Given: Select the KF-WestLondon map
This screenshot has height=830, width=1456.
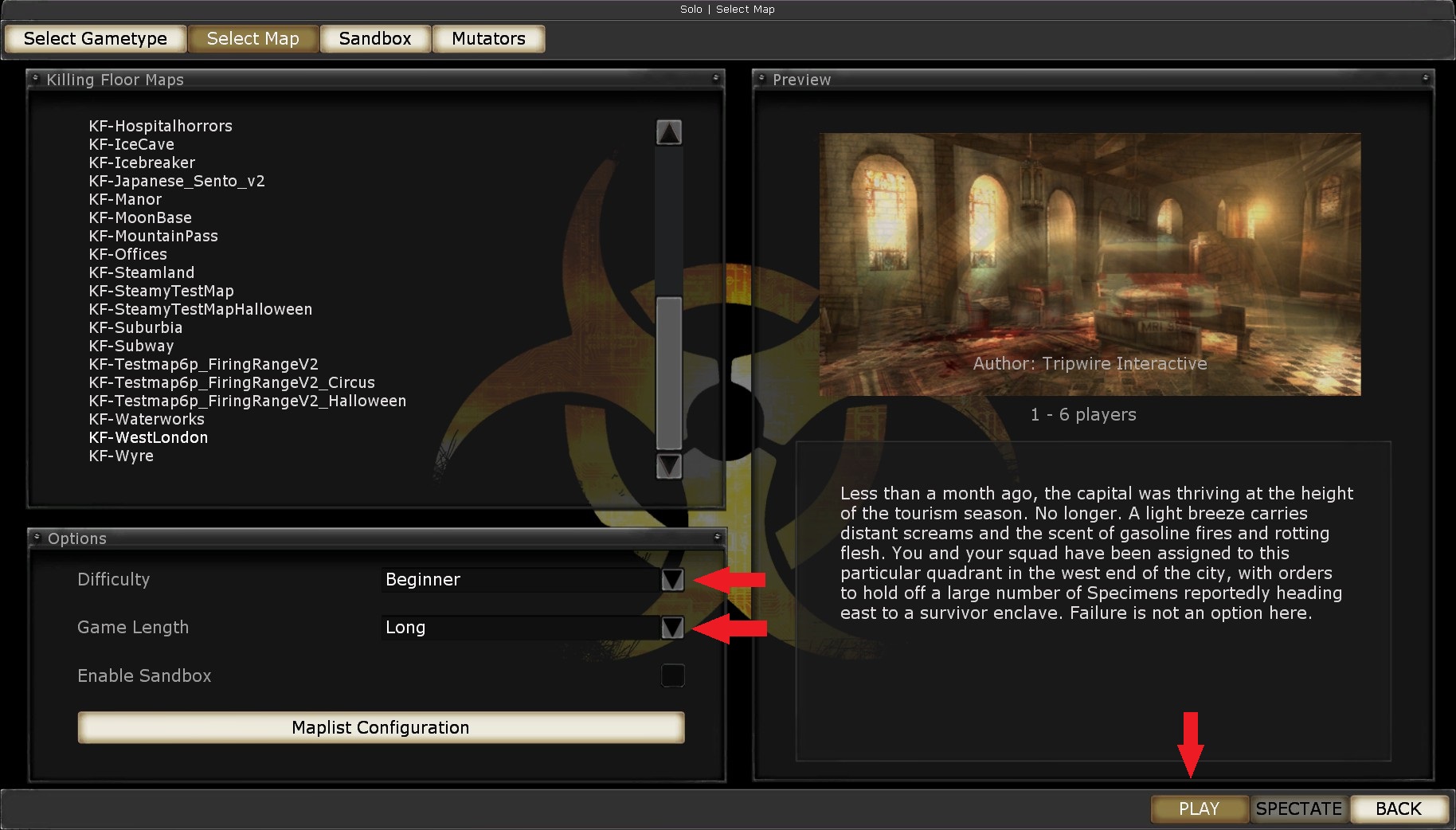Looking at the screenshot, I should (148, 437).
